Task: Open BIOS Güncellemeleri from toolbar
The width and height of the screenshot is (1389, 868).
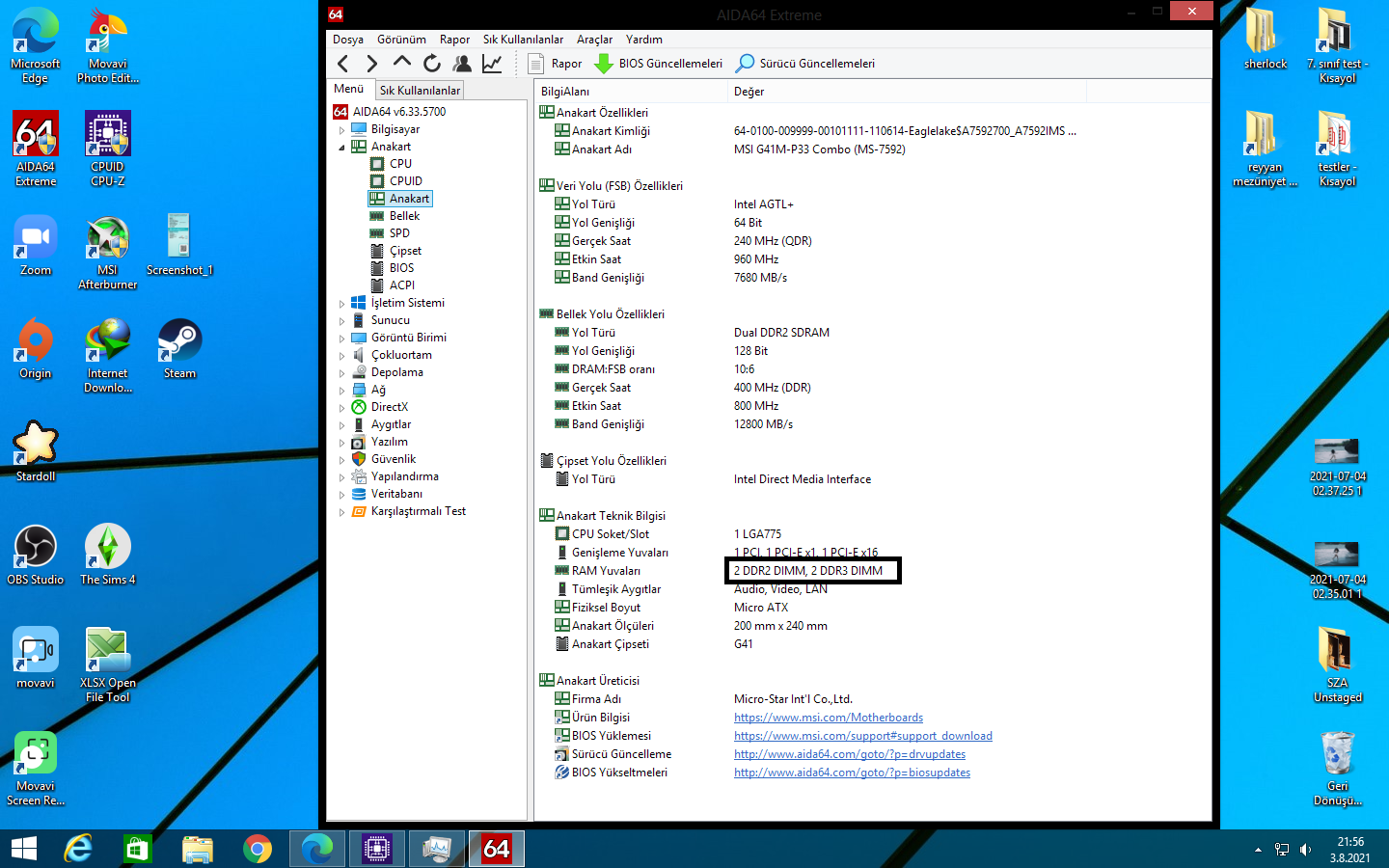Action: 659,64
